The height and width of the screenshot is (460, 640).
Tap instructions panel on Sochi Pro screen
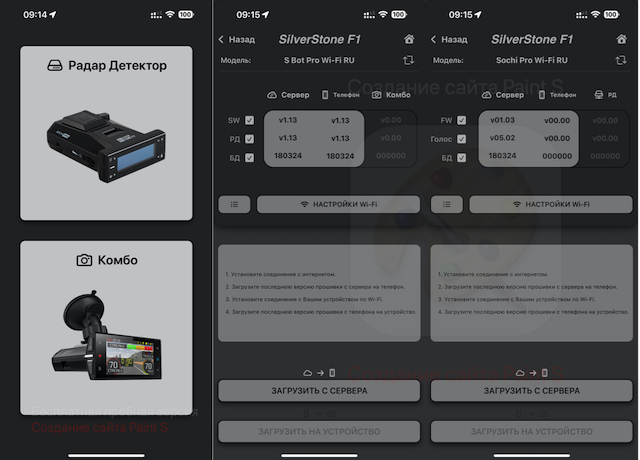(x=531, y=293)
